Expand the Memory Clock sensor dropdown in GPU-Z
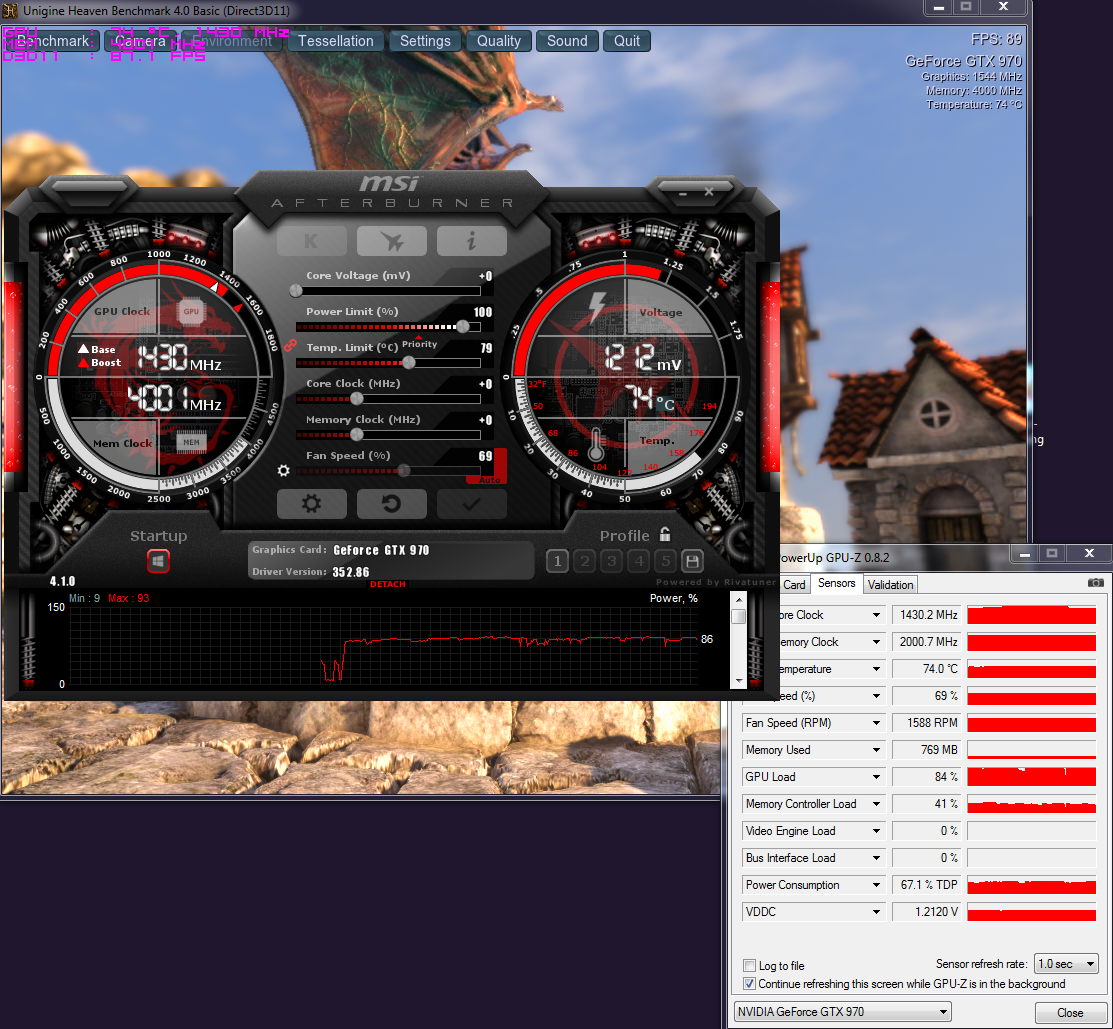Viewport: 1113px width, 1029px height. coord(877,642)
